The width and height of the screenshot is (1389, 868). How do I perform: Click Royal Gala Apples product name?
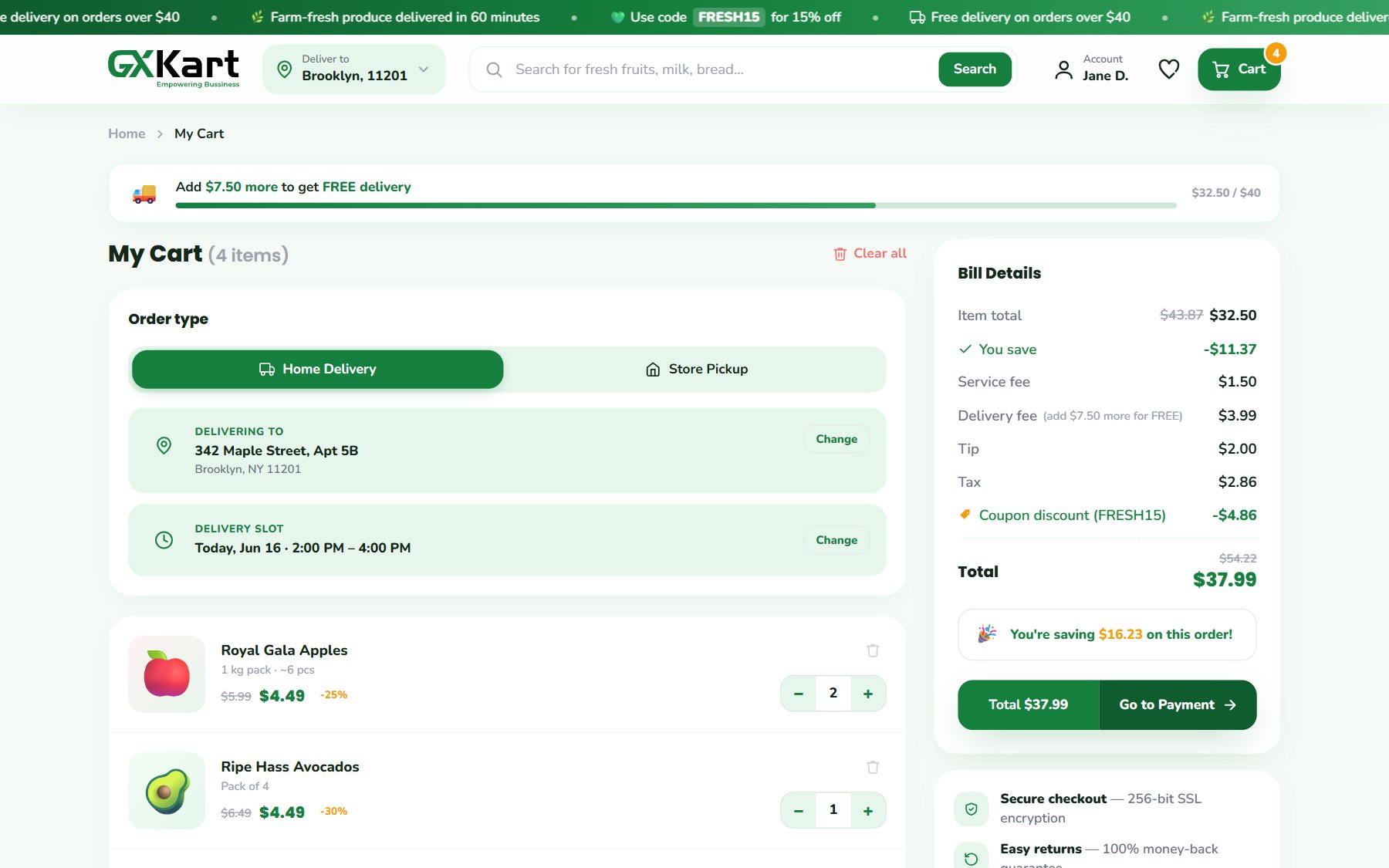coord(284,650)
